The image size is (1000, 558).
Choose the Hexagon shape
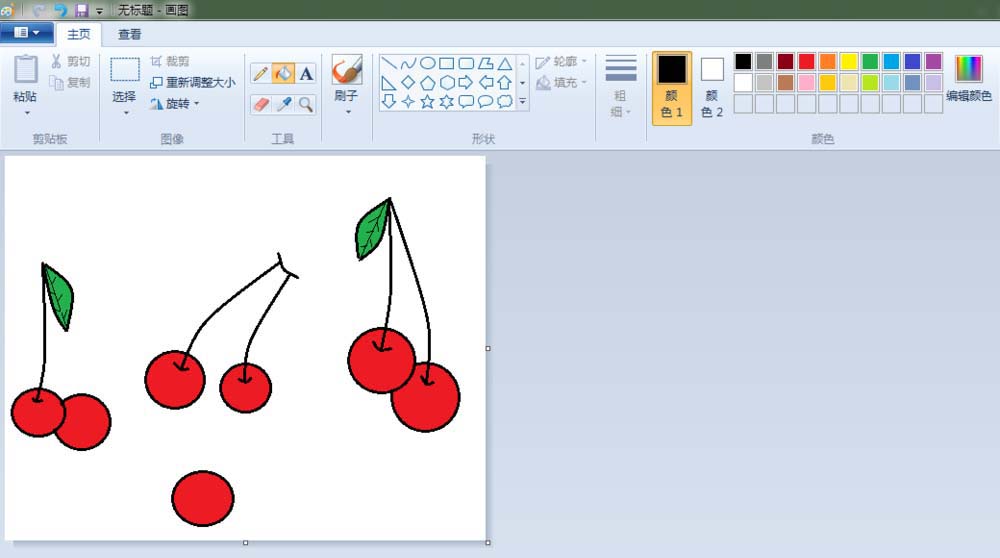click(x=446, y=82)
